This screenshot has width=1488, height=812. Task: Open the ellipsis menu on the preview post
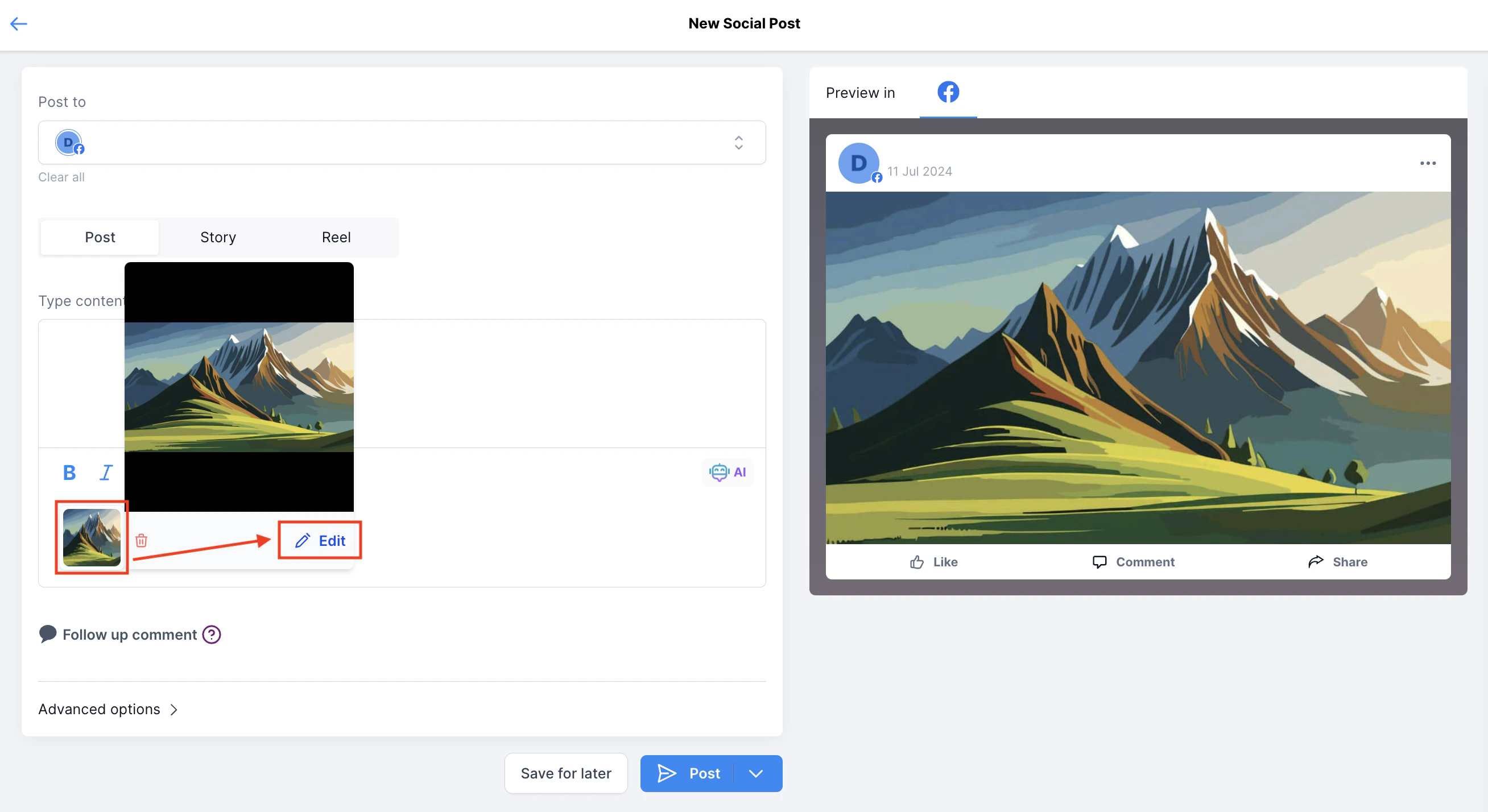(1428, 163)
